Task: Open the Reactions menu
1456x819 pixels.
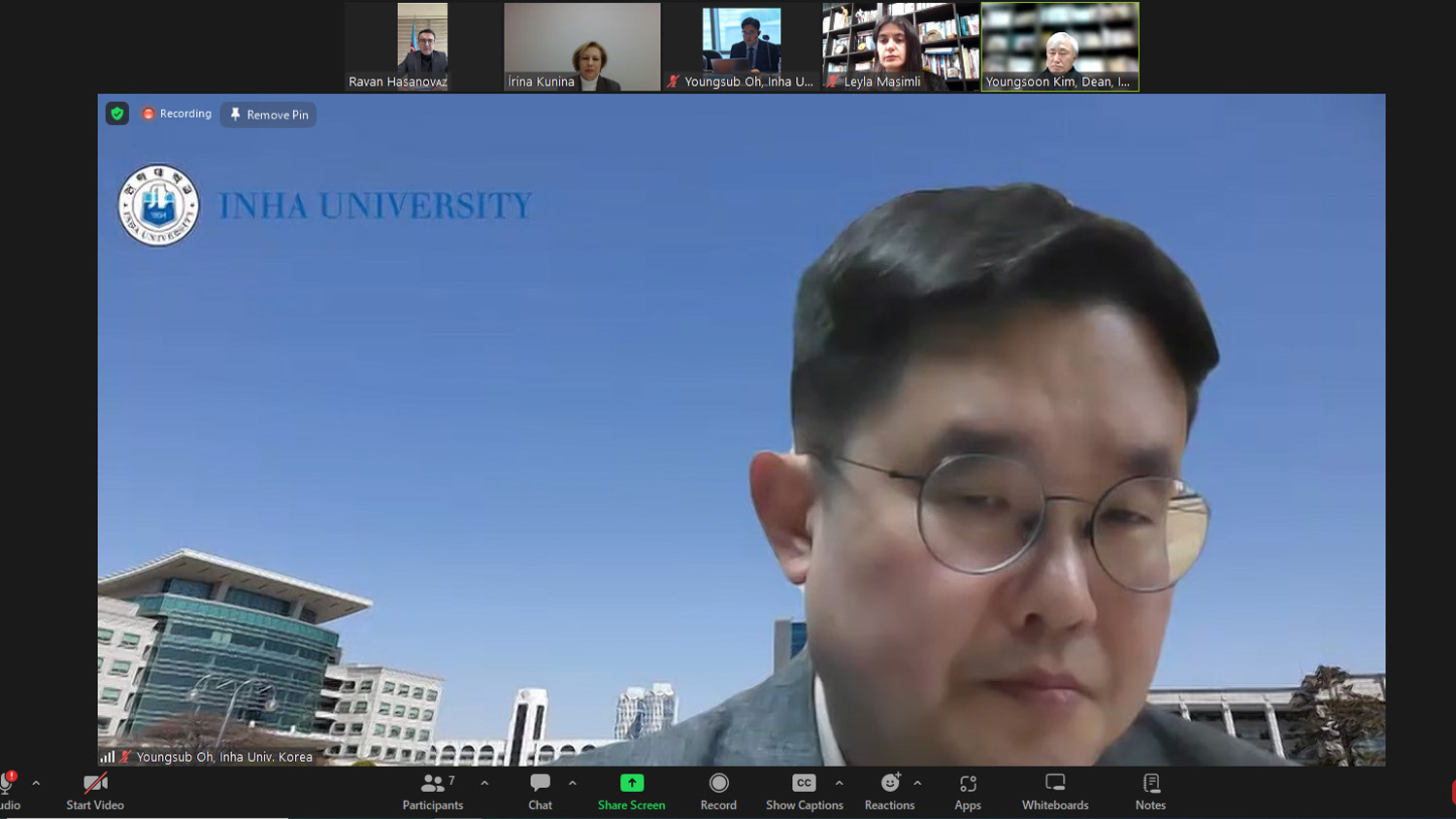Action: point(889,791)
